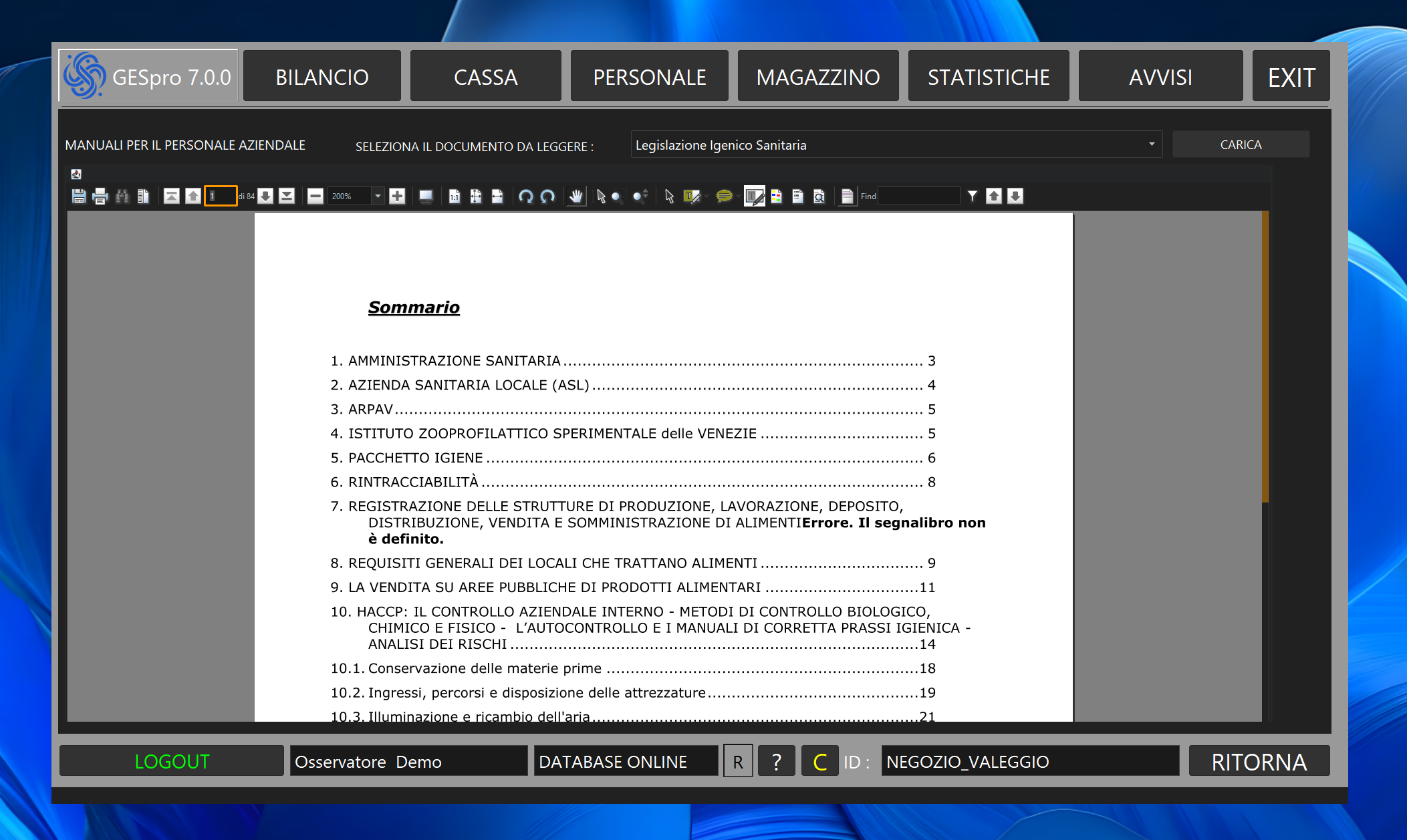Switch to full screen monitor view
This screenshot has height=840, width=1407.
click(426, 196)
